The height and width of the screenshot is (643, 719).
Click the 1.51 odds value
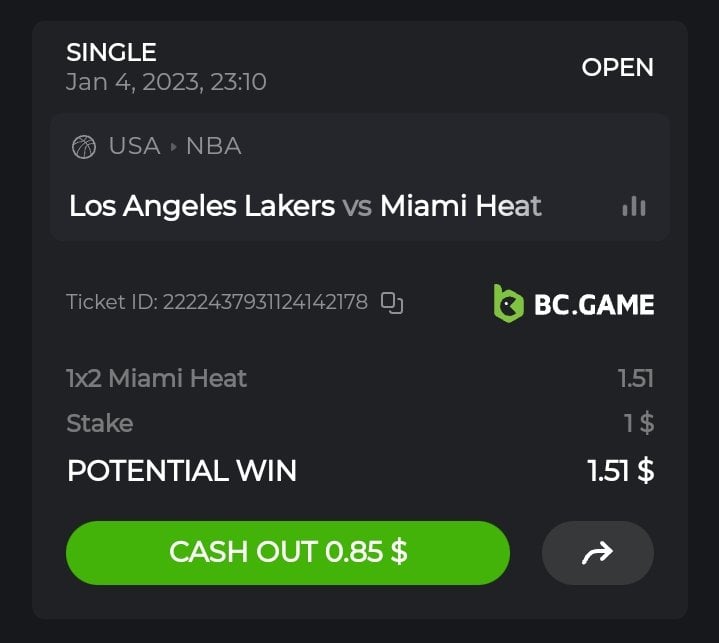tap(635, 378)
